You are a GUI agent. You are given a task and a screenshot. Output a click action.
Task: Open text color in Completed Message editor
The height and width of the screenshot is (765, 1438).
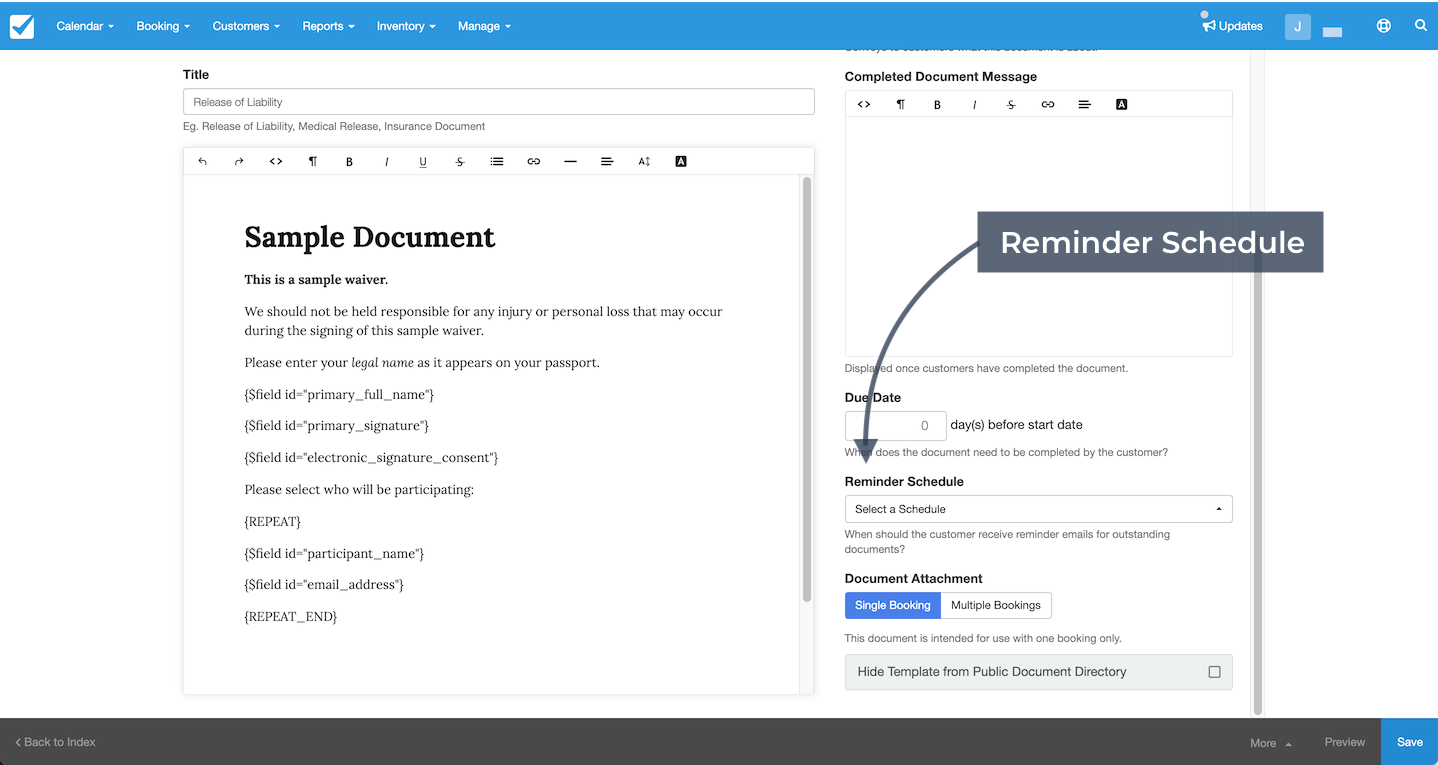tap(1121, 104)
